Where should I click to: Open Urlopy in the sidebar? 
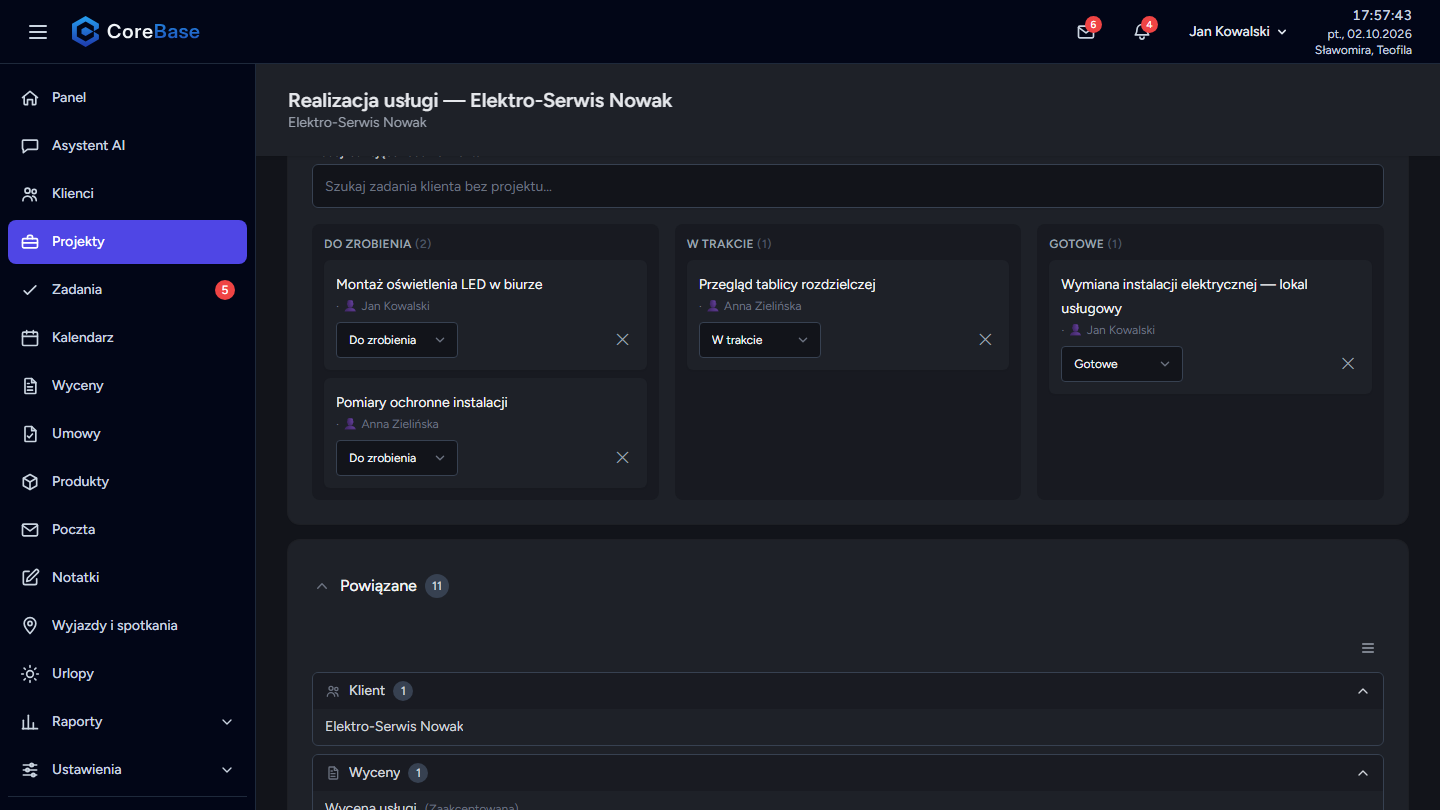click(127, 673)
